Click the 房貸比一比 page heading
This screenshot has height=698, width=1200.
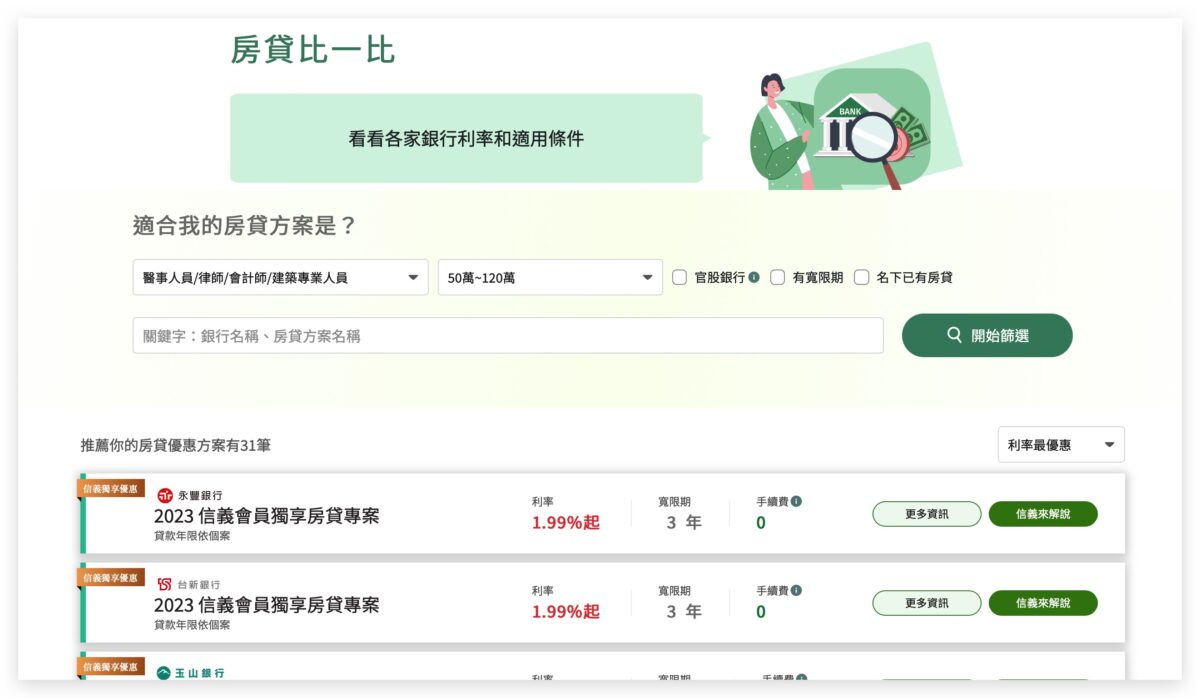tap(313, 49)
